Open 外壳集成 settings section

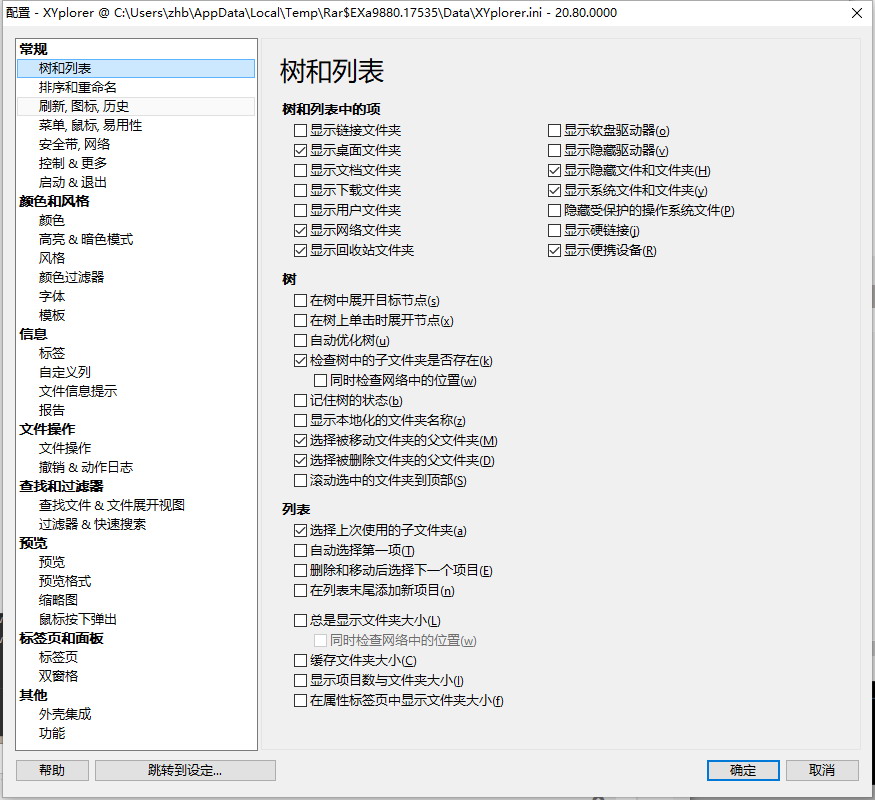point(65,714)
